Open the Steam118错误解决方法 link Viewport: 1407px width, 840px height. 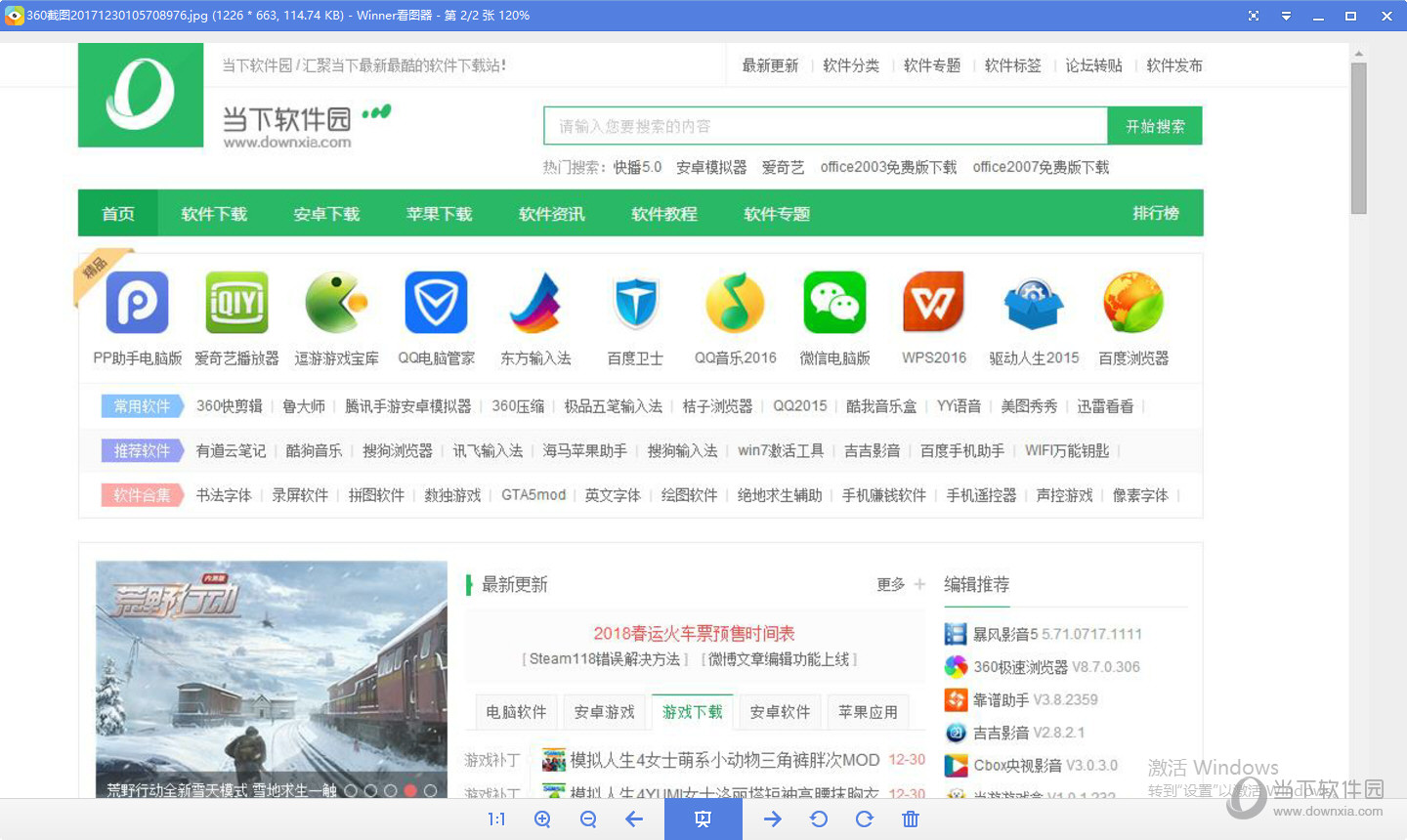[x=605, y=659]
